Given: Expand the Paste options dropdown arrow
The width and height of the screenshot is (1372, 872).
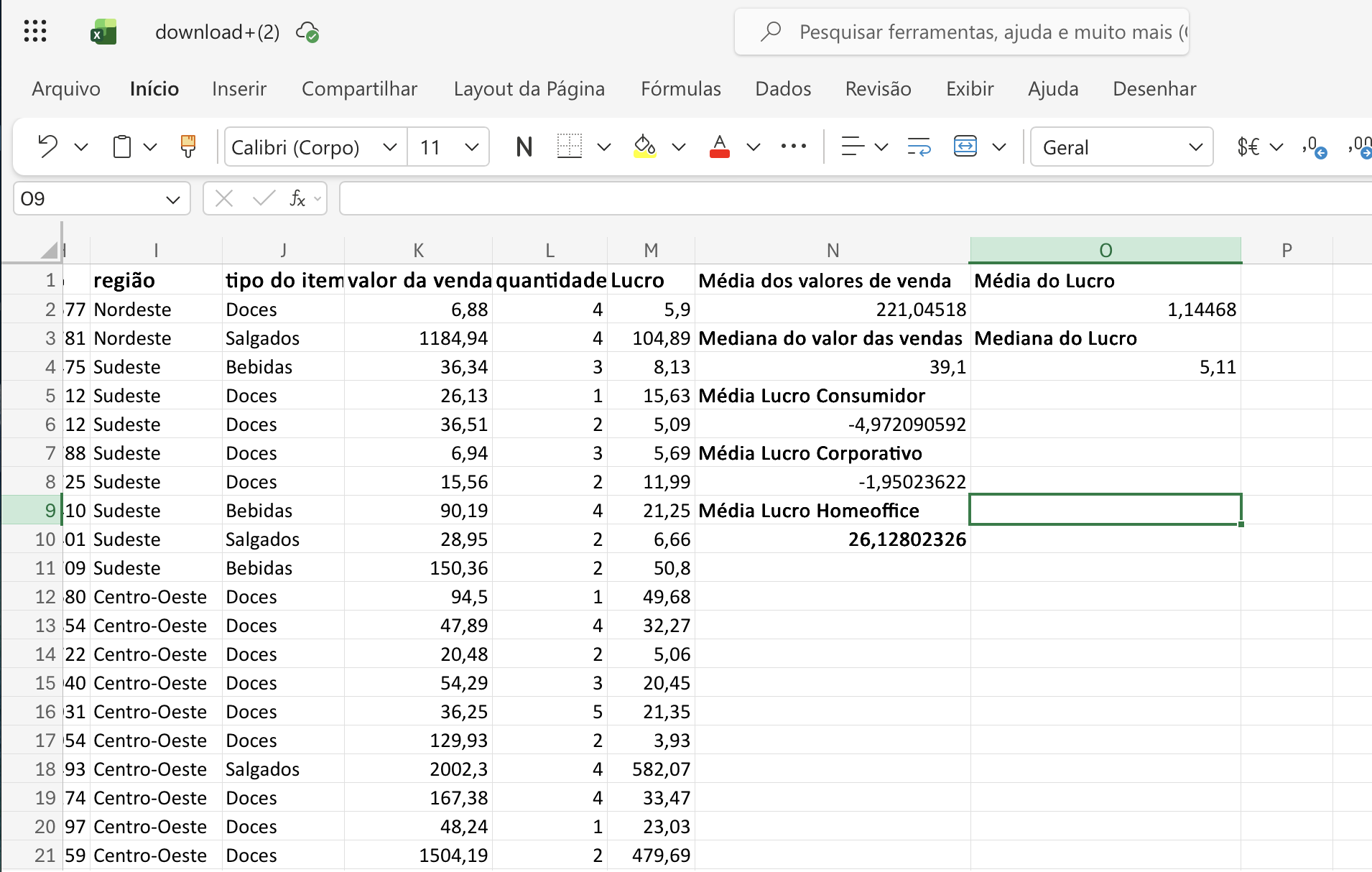Looking at the screenshot, I should pyautogui.click(x=150, y=147).
